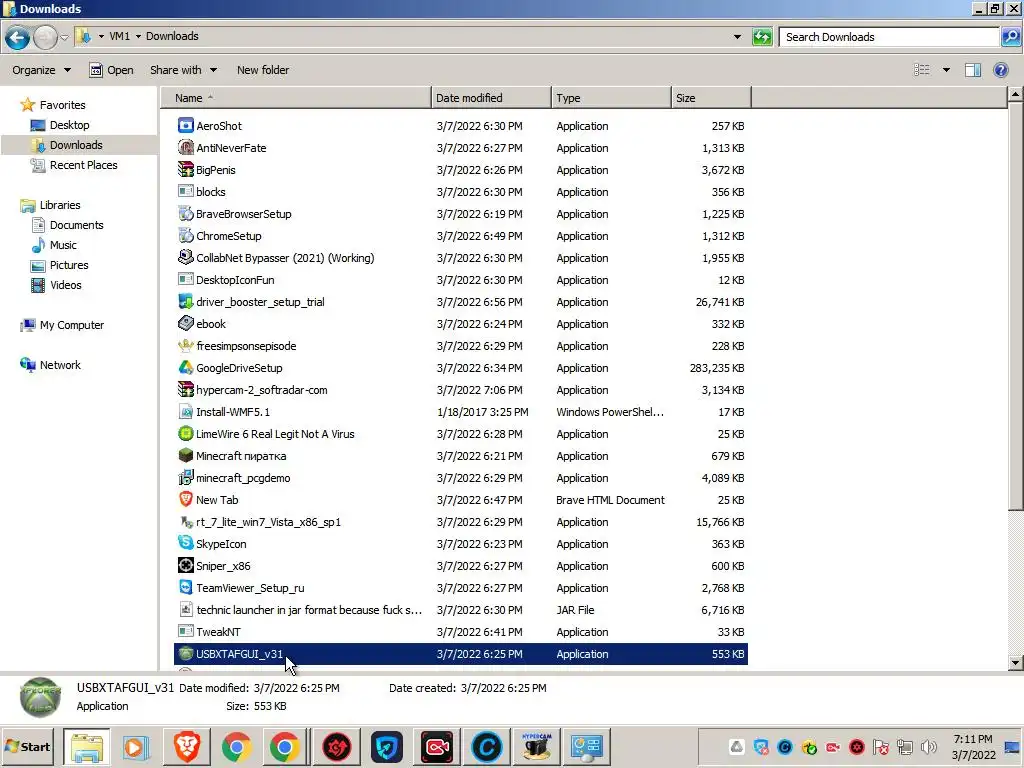
Task: Select the ChromeSetup installer icon
Action: [x=185, y=236]
